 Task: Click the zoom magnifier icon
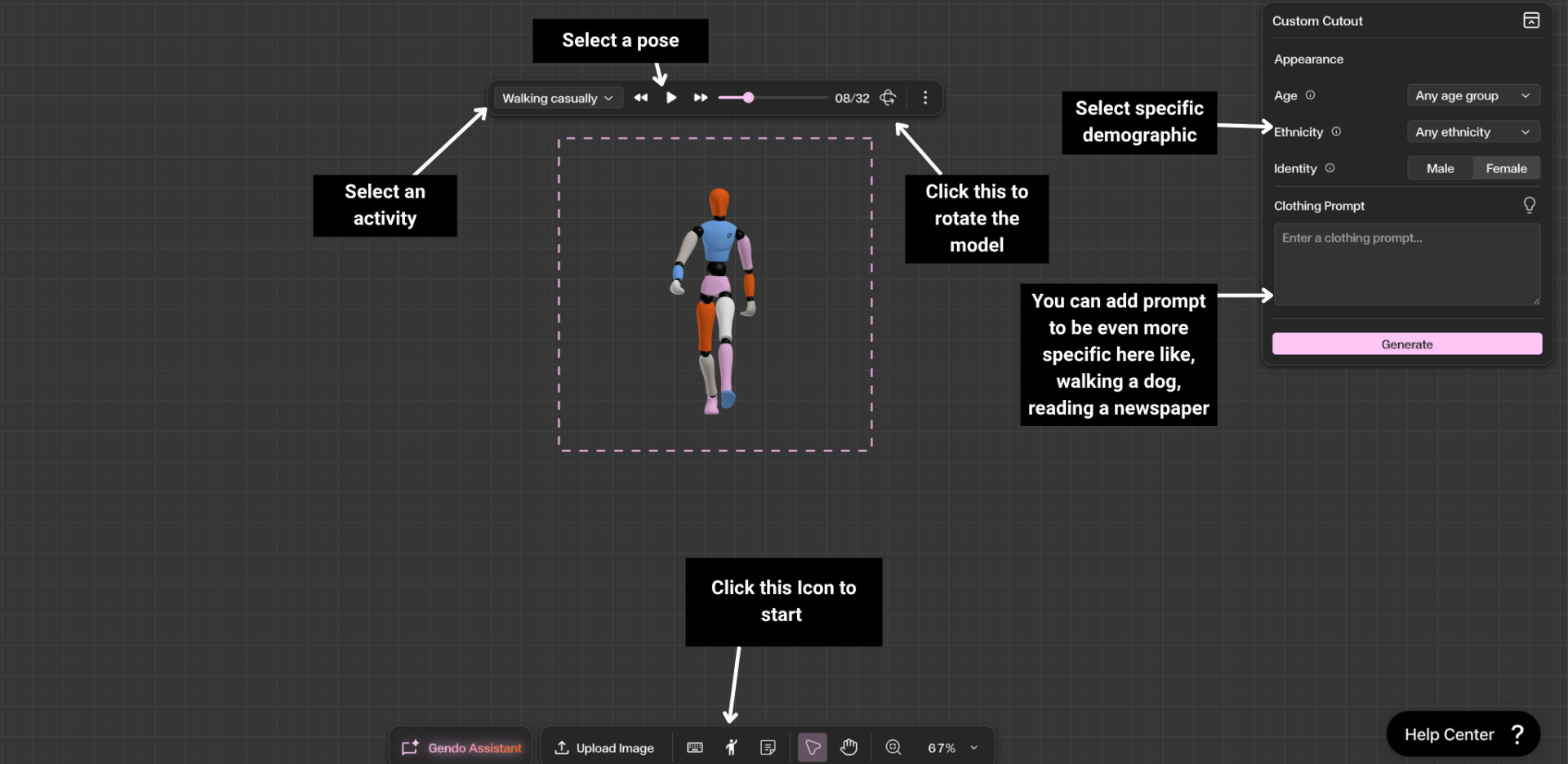tap(893, 747)
